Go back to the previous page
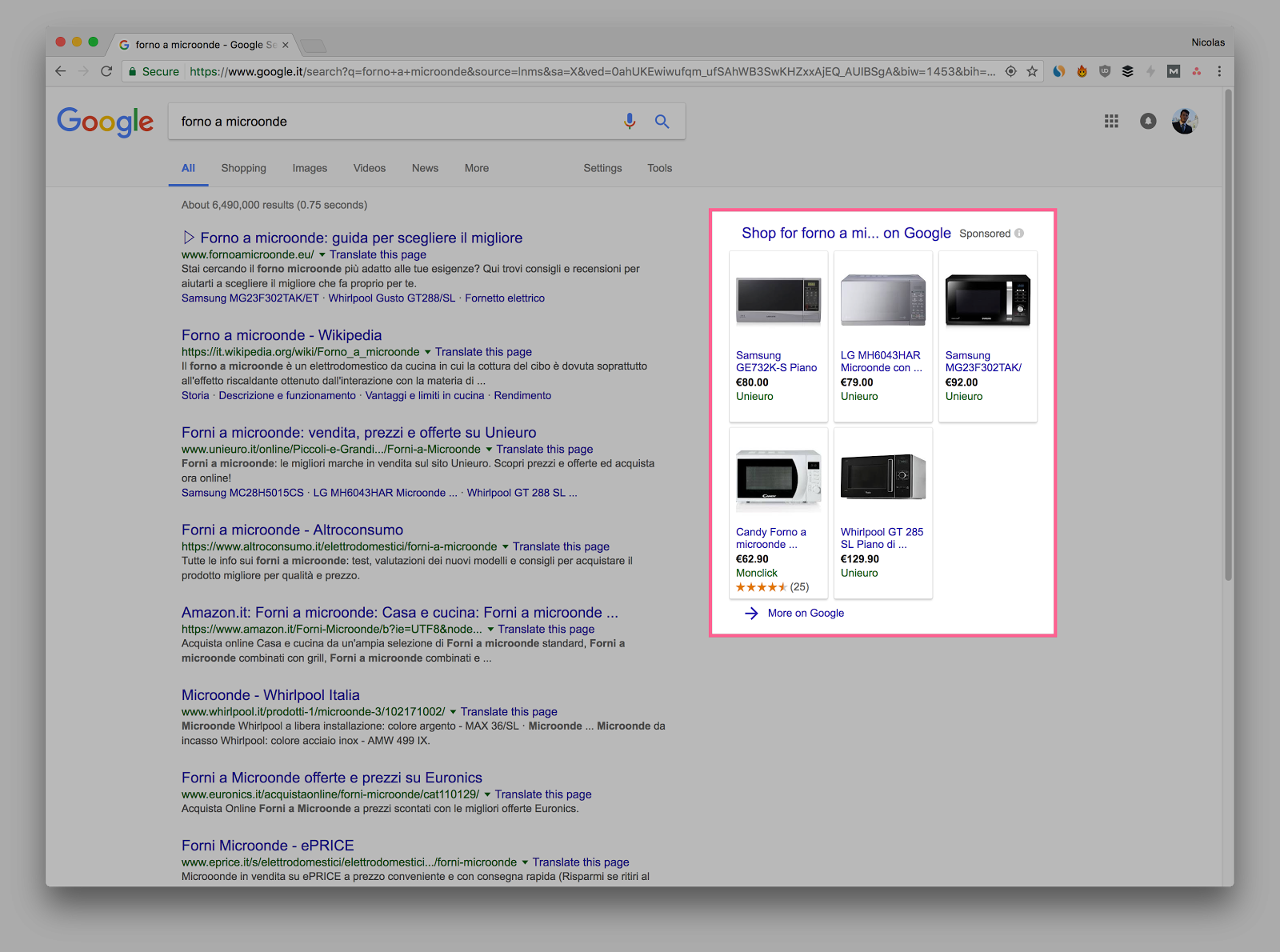The width and height of the screenshot is (1280, 952). click(61, 71)
